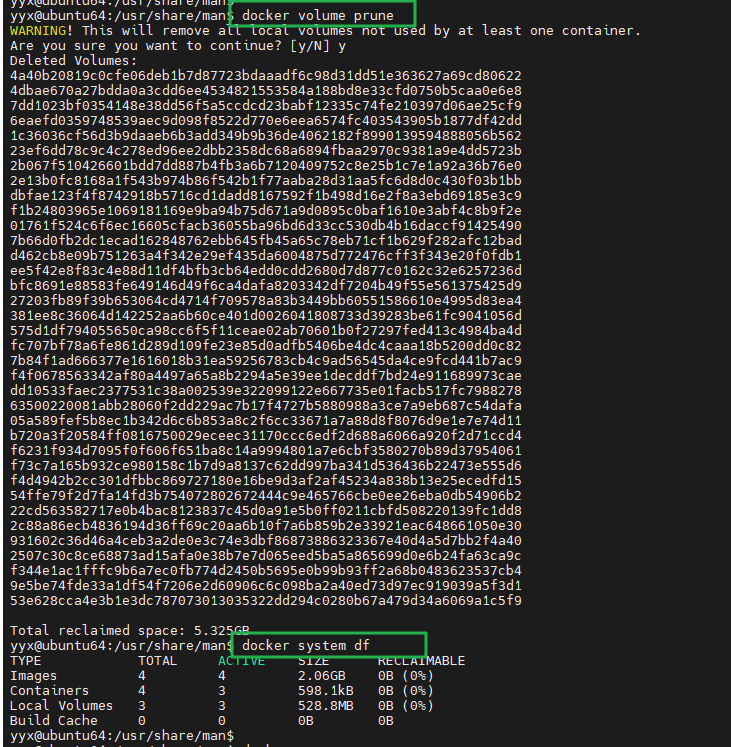Viewport: 731px width, 747px height.
Task: Click the 'Are you sure you want to continue?' line
Action: click(x=178, y=46)
